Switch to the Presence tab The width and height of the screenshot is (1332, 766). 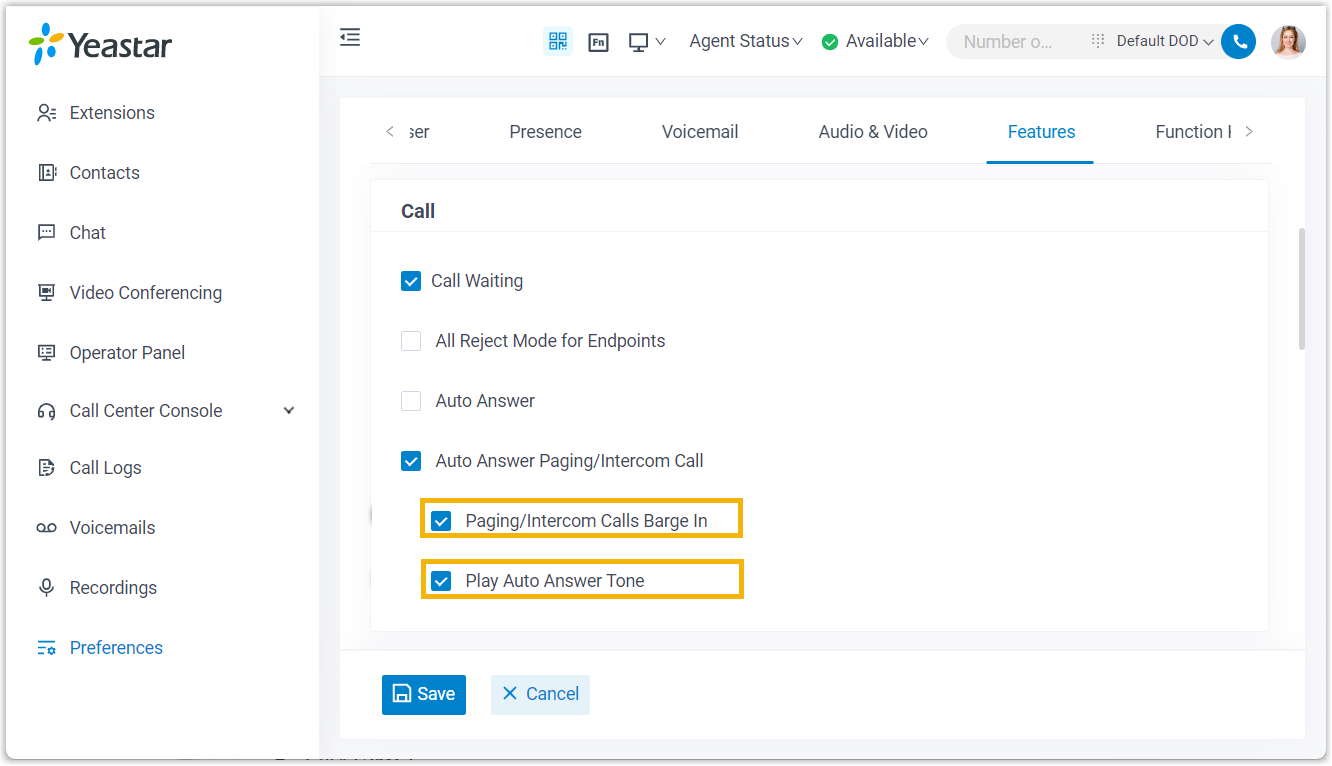tap(545, 132)
